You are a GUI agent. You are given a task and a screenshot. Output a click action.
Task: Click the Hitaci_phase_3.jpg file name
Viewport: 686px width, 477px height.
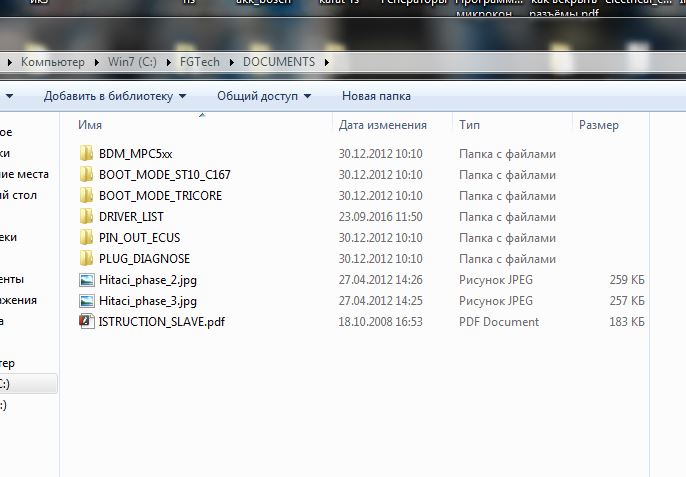[x=148, y=301]
